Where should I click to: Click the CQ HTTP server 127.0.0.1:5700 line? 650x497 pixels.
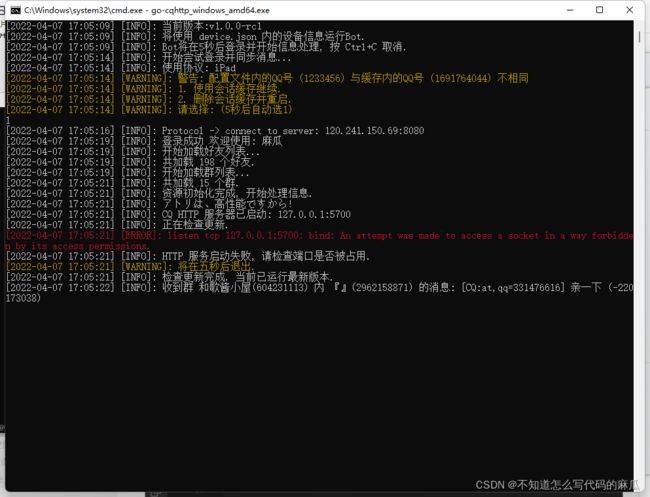click(178, 214)
